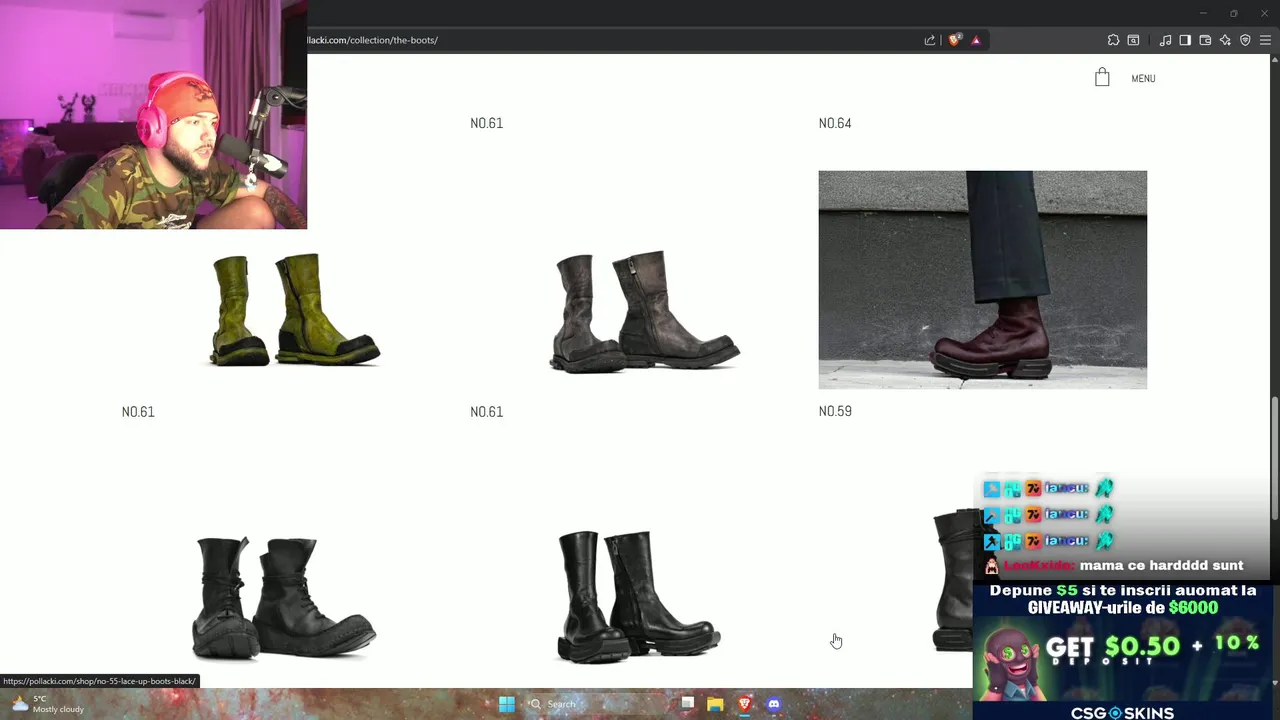
Task: Open the shopping bag cart icon
Action: [1102, 77]
